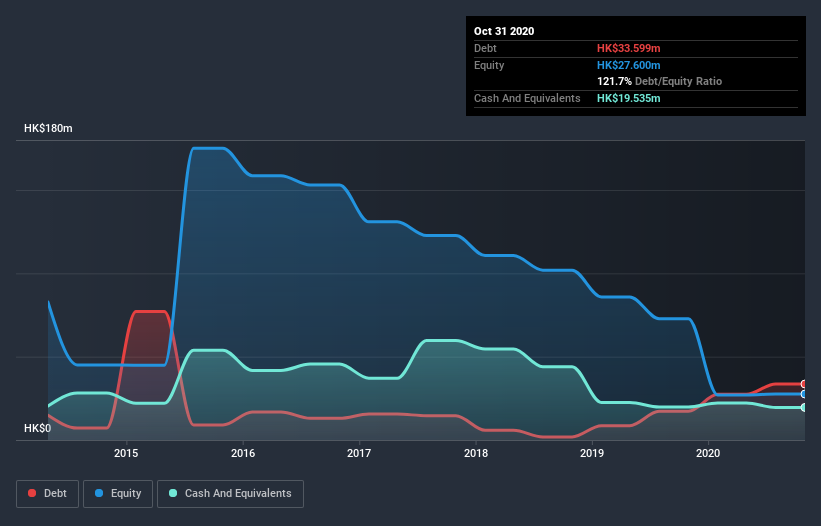Click the 2017 axis label

click(359, 453)
